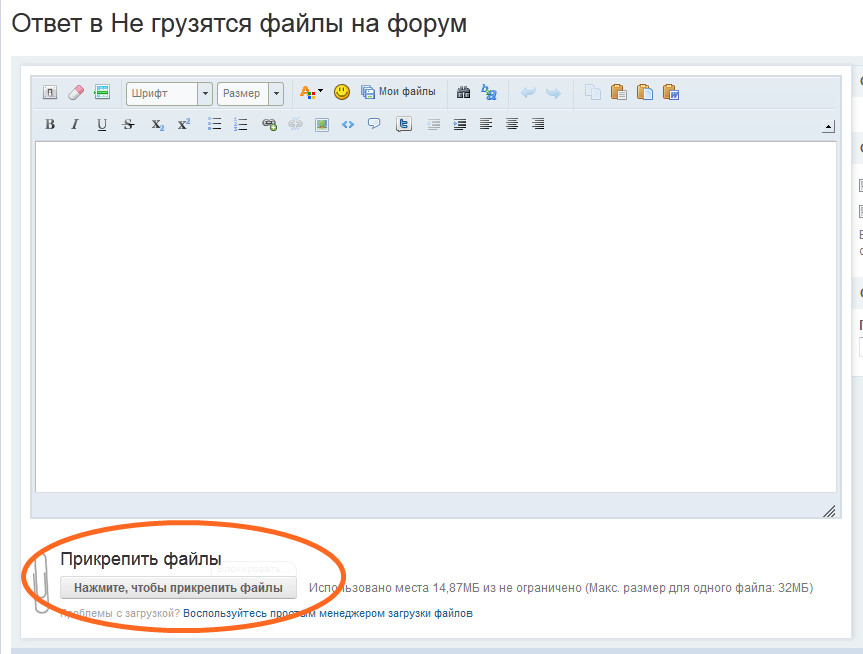Click the quote speech bubble icon
Viewport: 863px width, 654px height.
click(374, 124)
